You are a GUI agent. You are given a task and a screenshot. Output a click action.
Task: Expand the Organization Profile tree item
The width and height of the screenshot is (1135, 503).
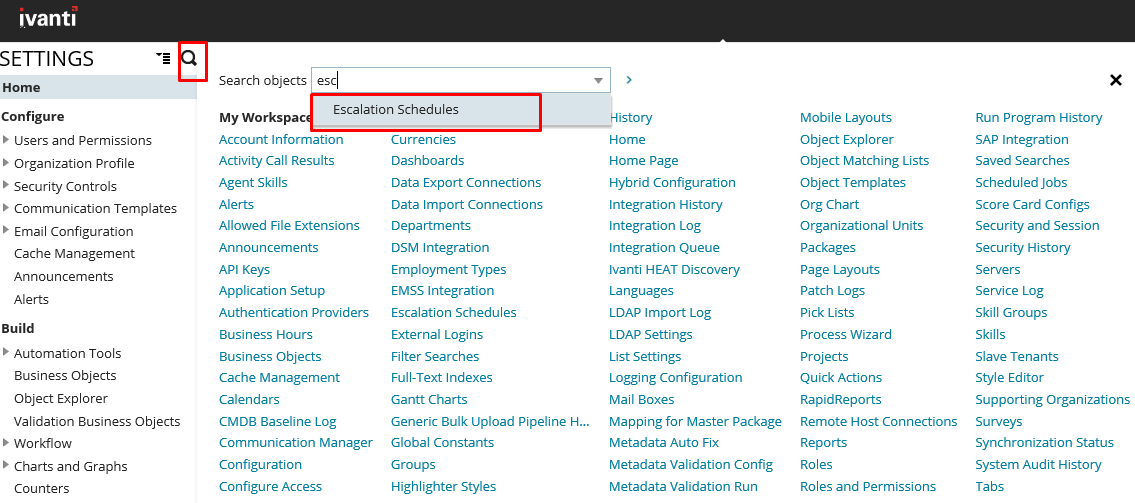pyautogui.click(x=7, y=163)
